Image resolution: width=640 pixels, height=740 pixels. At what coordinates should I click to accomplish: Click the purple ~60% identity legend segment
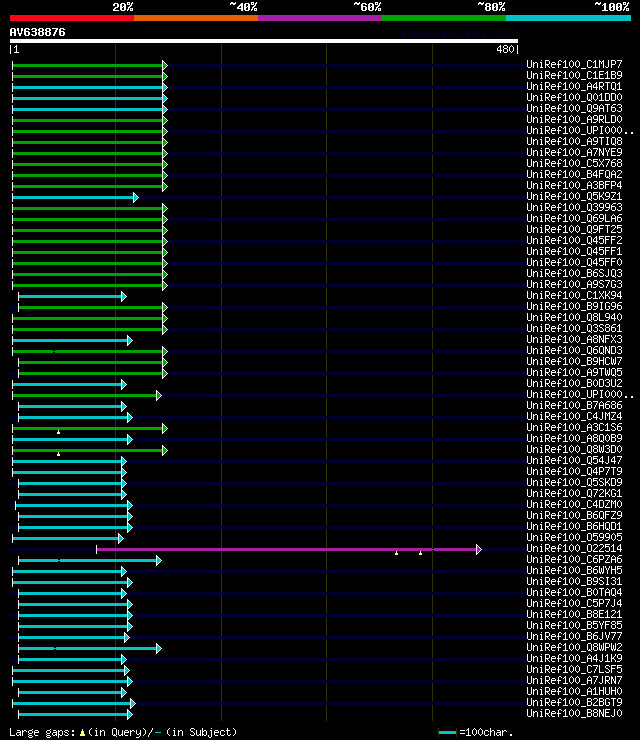click(320, 18)
